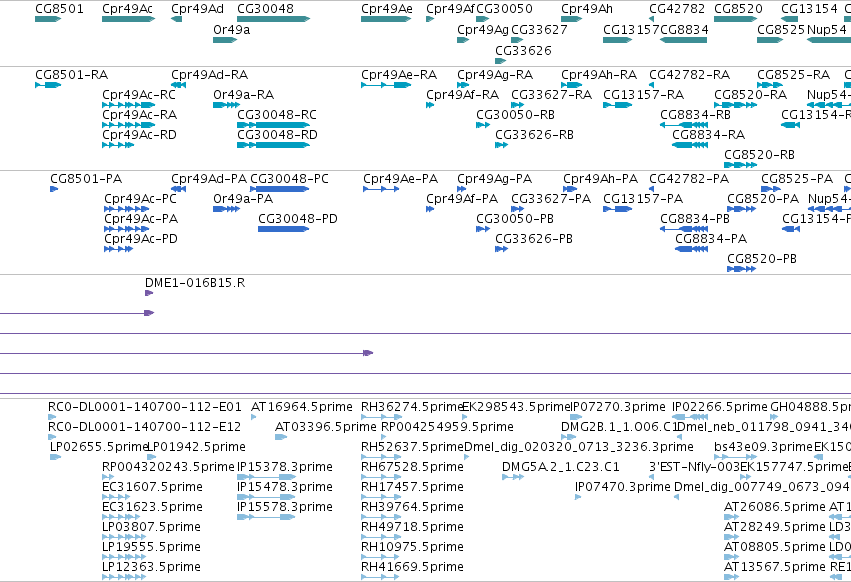Click the bs43e09.3prime EST label
This screenshot has height=582, width=851.
click(763, 447)
